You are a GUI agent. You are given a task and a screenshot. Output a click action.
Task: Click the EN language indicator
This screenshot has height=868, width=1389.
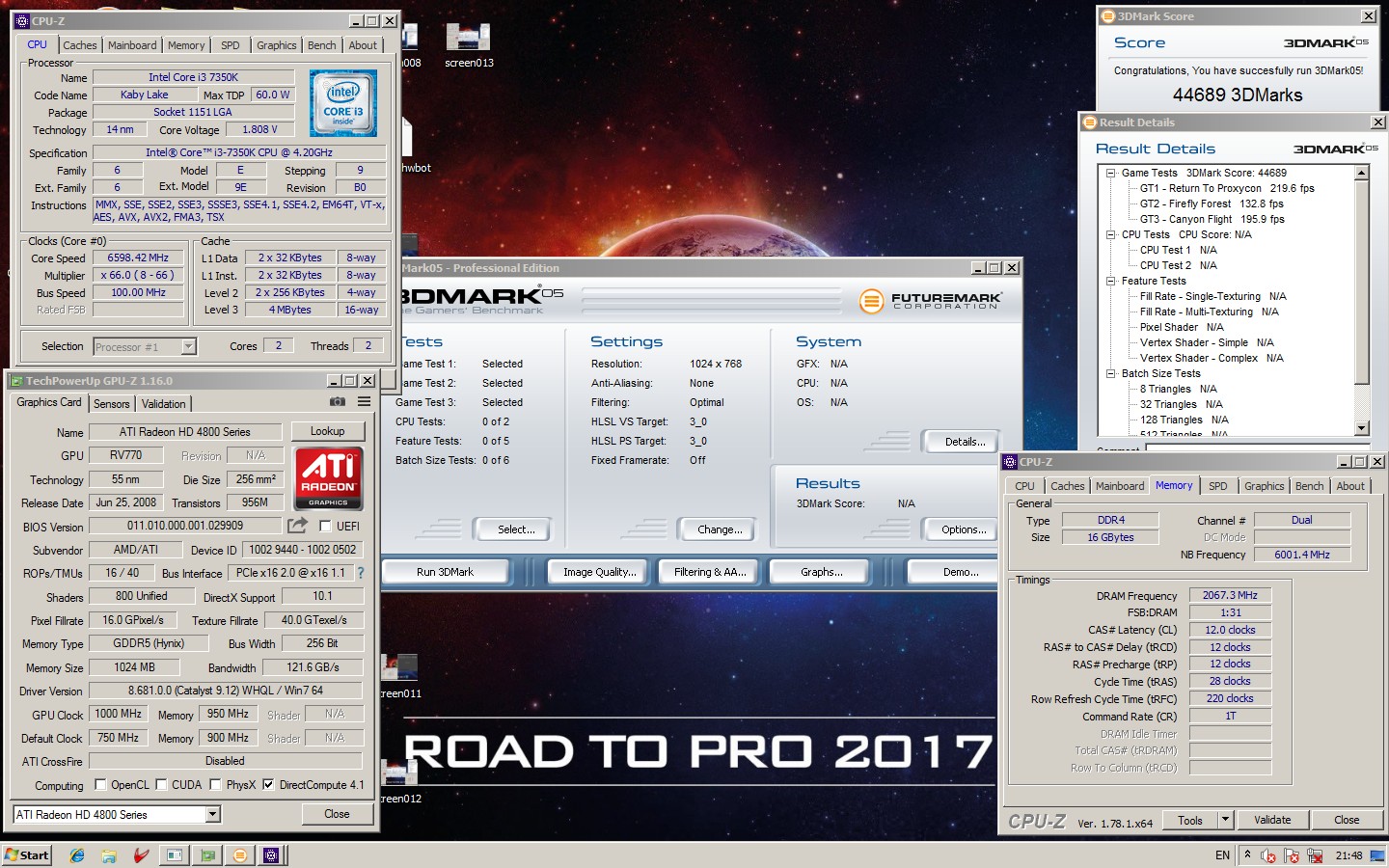tap(1222, 855)
